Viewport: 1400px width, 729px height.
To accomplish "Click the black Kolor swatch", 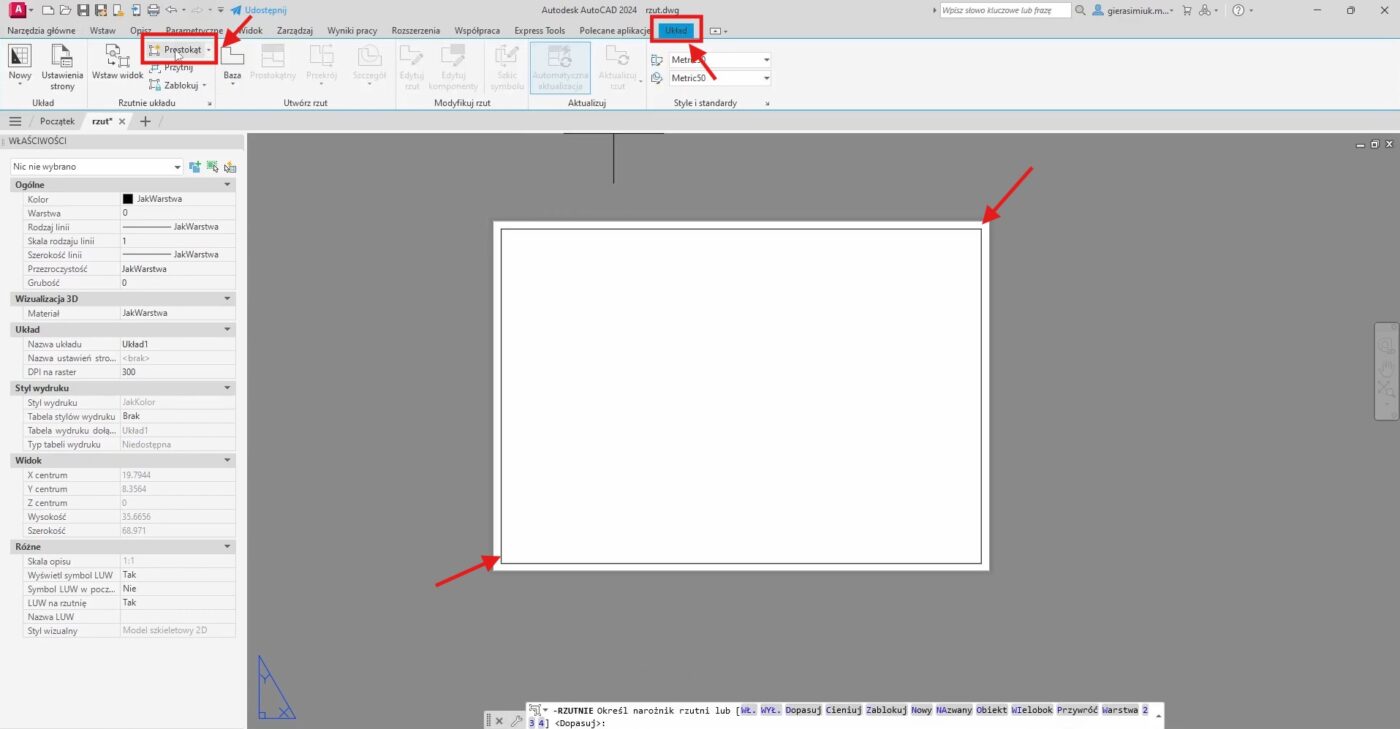I will (x=128, y=199).
